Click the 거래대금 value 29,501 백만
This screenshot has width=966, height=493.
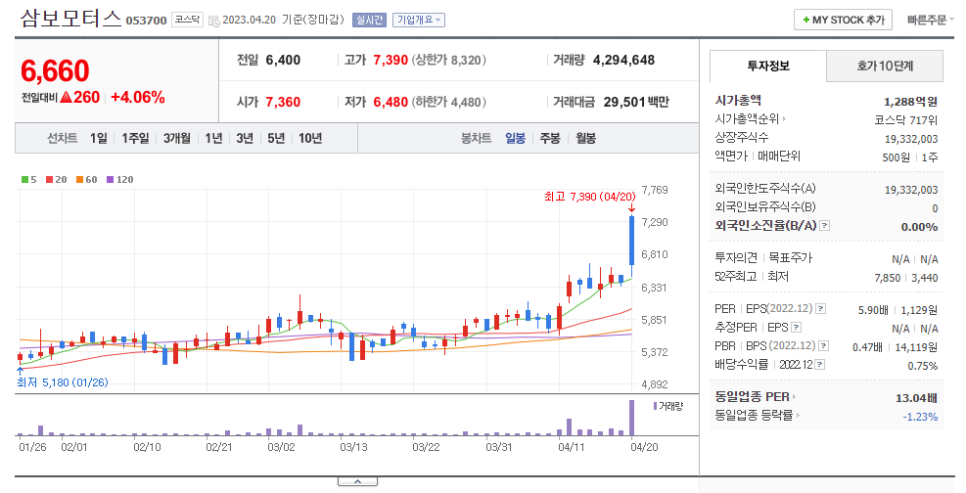[636, 102]
